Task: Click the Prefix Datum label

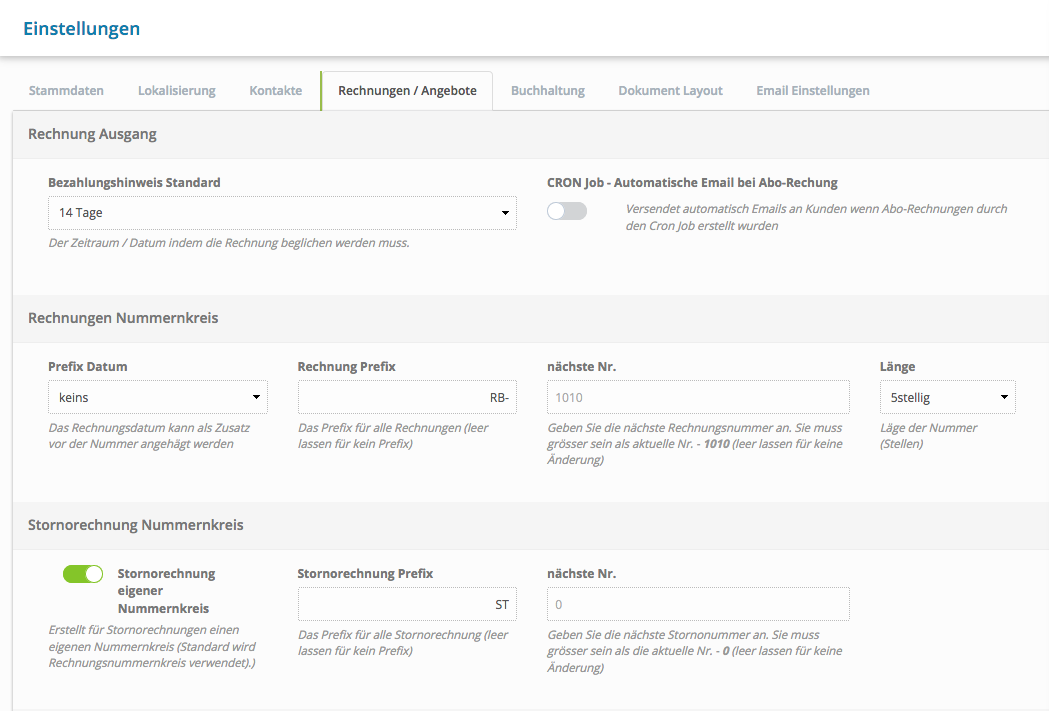Action: 88,367
